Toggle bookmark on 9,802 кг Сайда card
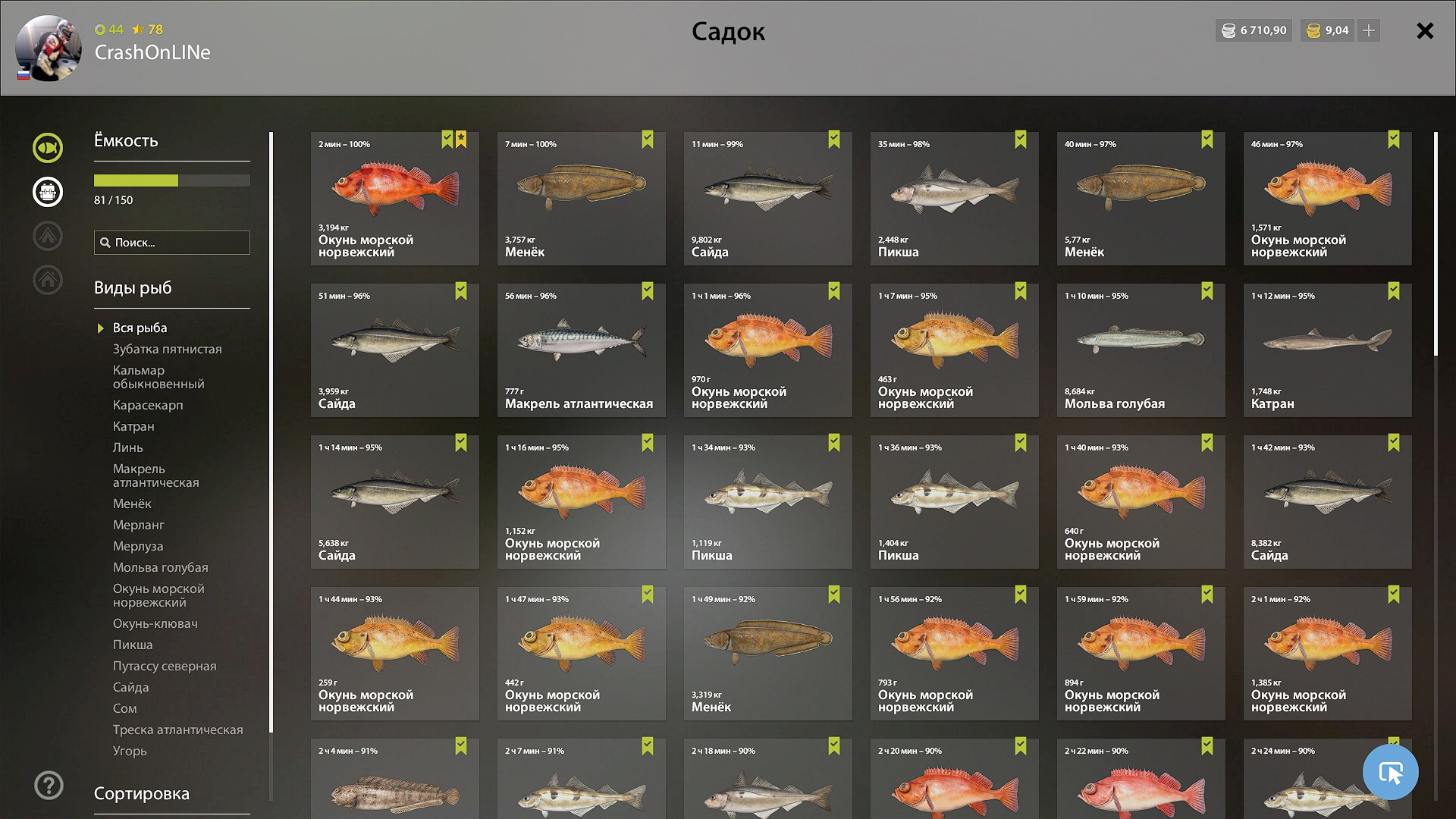This screenshot has width=1456, height=819. [834, 140]
